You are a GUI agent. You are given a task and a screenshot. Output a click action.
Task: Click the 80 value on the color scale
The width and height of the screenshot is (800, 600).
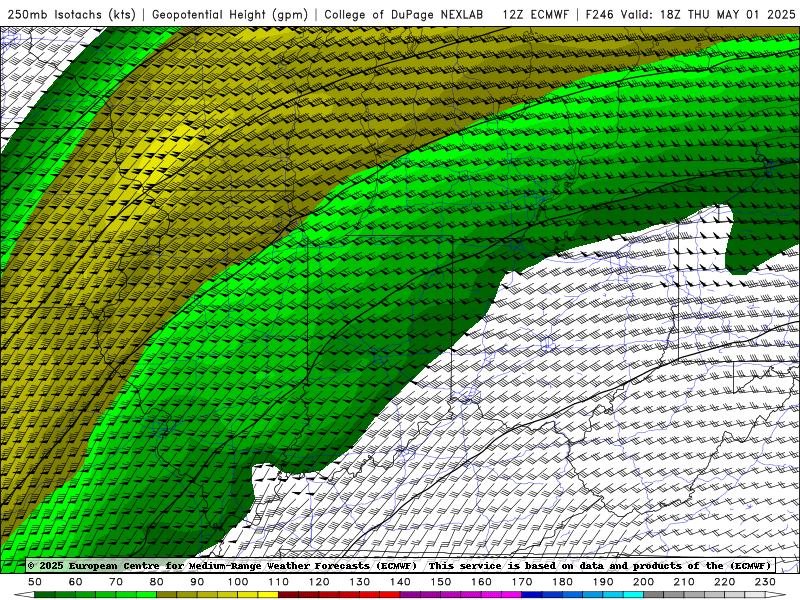(x=157, y=582)
